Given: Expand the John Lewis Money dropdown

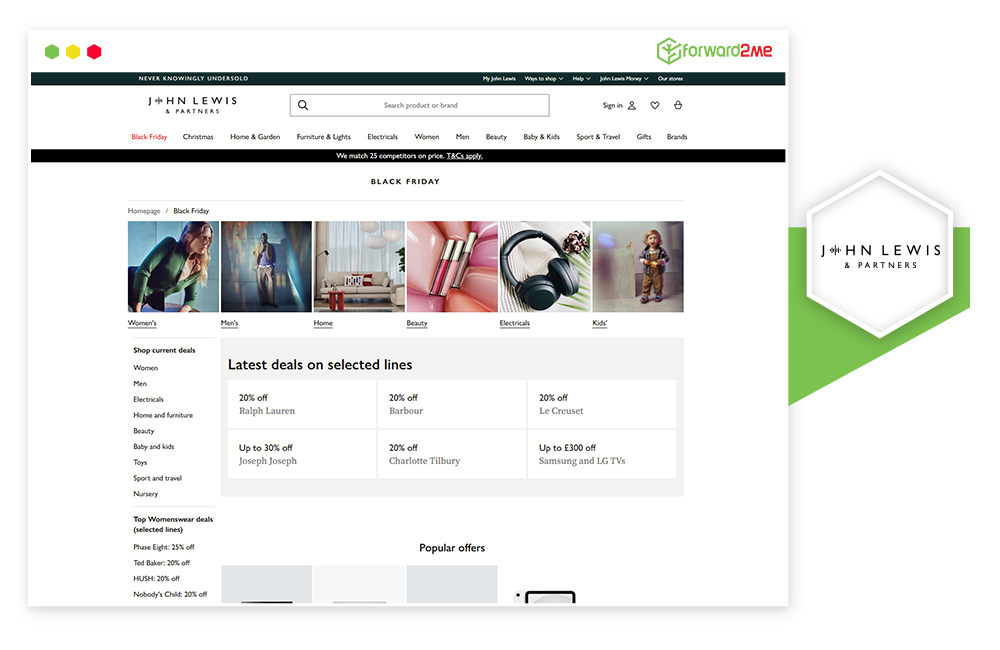Looking at the screenshot, I should point(624,78).
